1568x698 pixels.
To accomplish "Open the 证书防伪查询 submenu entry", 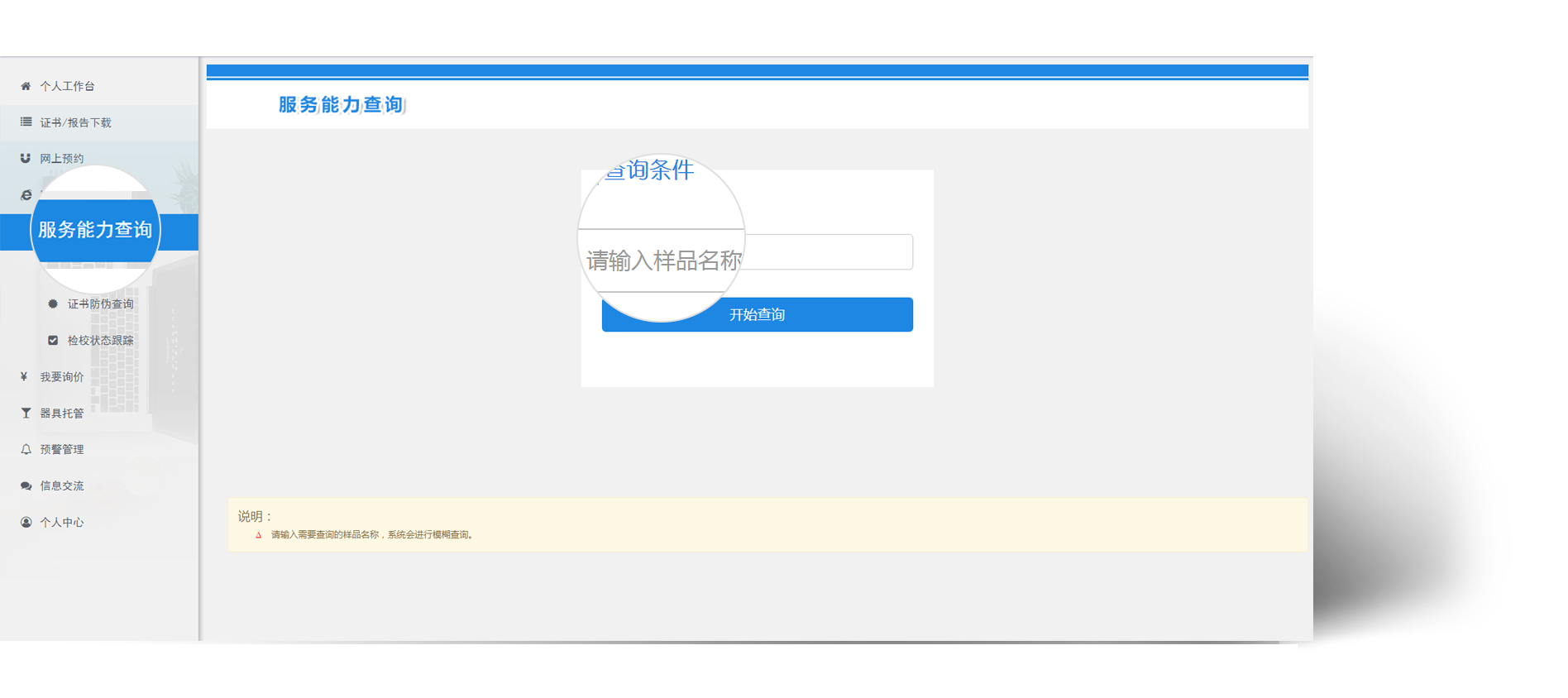I will point(100,304).
